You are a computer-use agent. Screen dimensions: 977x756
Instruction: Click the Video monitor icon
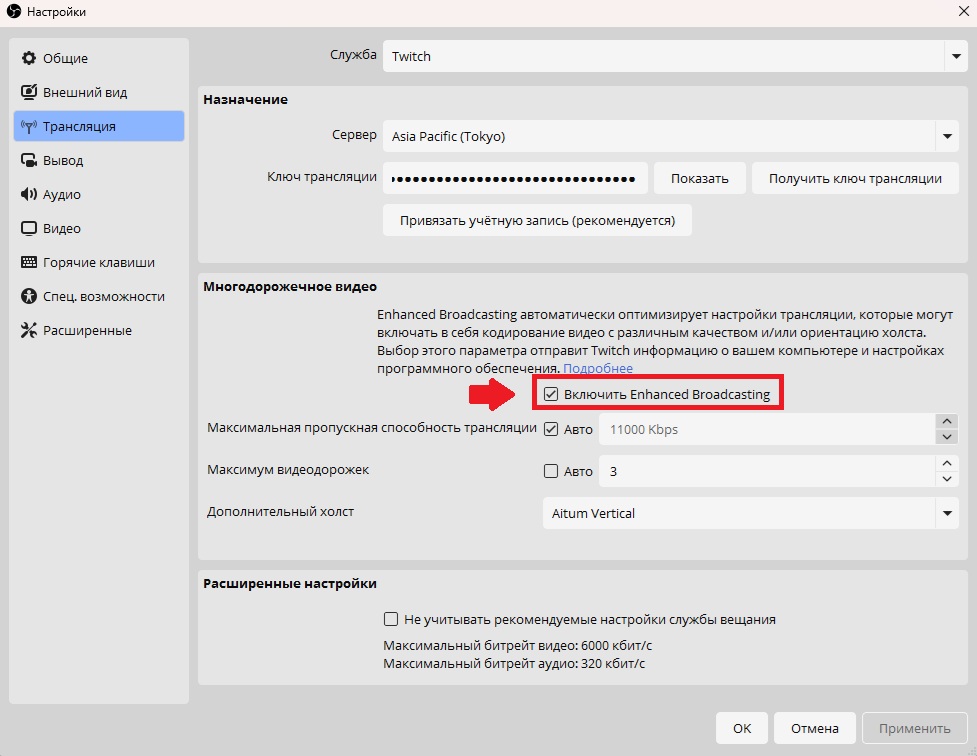point(29,228)
